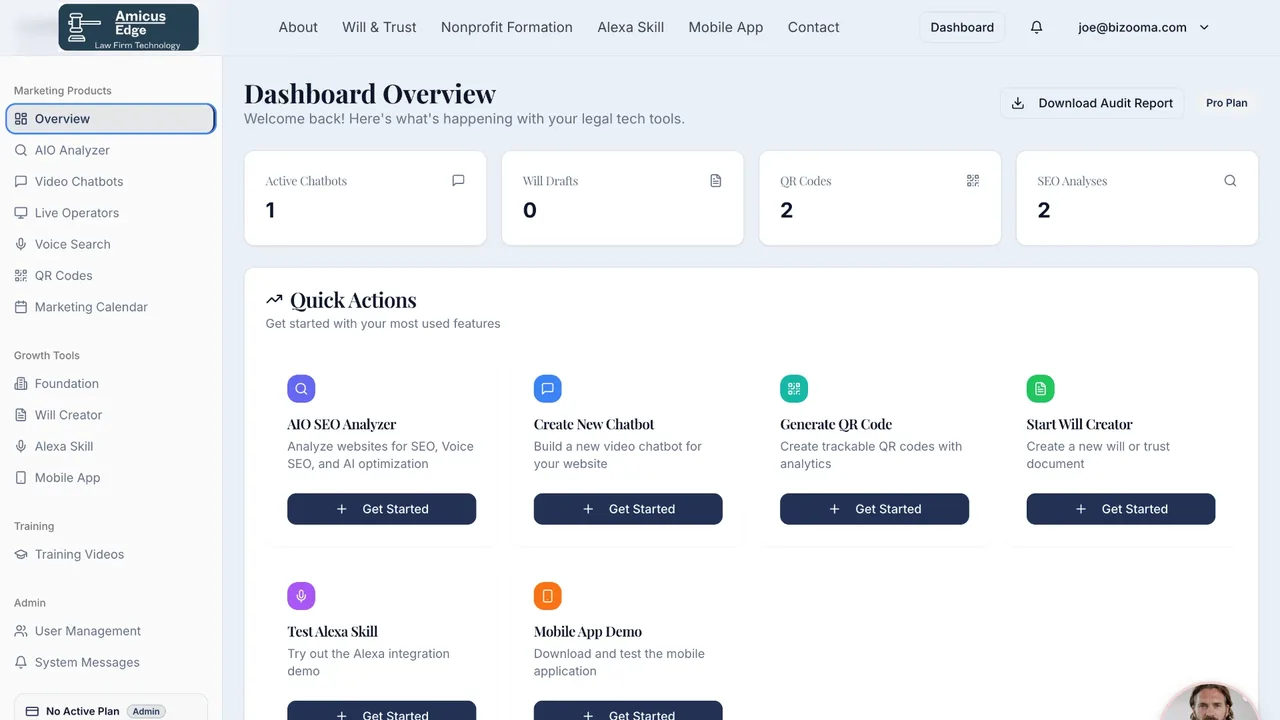1280x720 pixels.
Task: Click the Pro Plan badge
Action: pyautogui.click(x=1227, y=103)
